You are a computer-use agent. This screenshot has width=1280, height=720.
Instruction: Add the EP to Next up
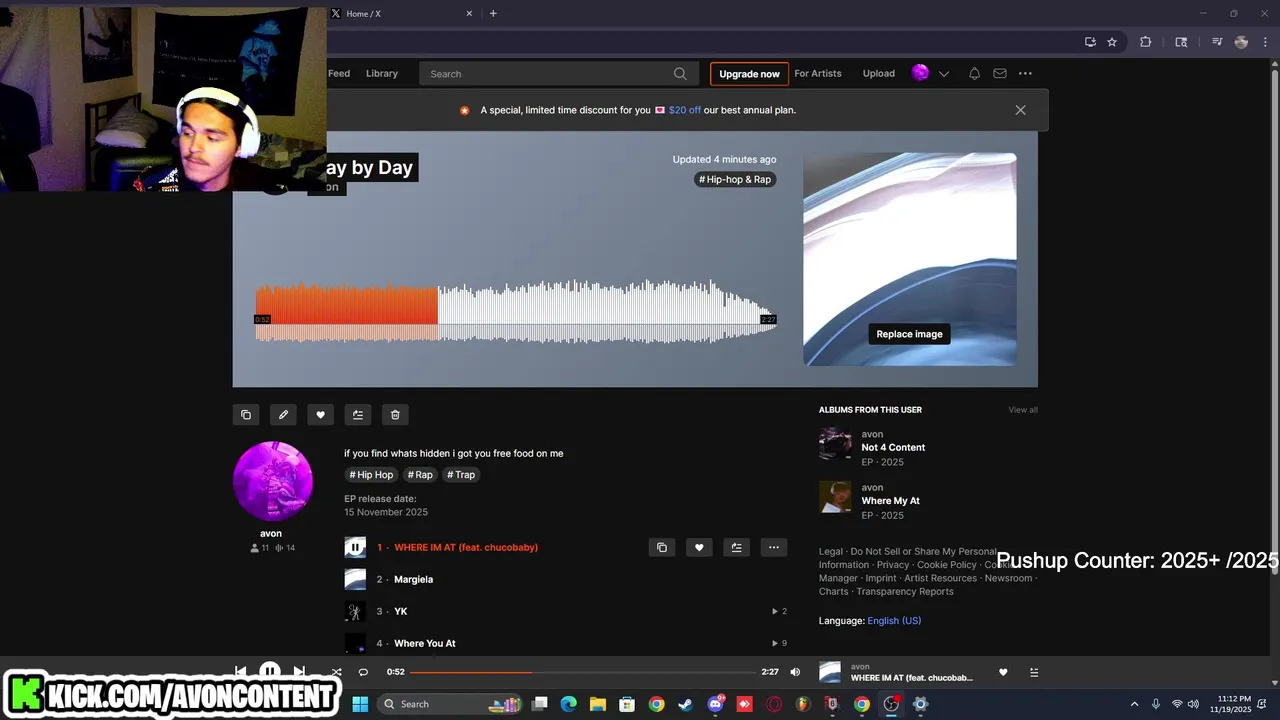(x=358, y=415)
